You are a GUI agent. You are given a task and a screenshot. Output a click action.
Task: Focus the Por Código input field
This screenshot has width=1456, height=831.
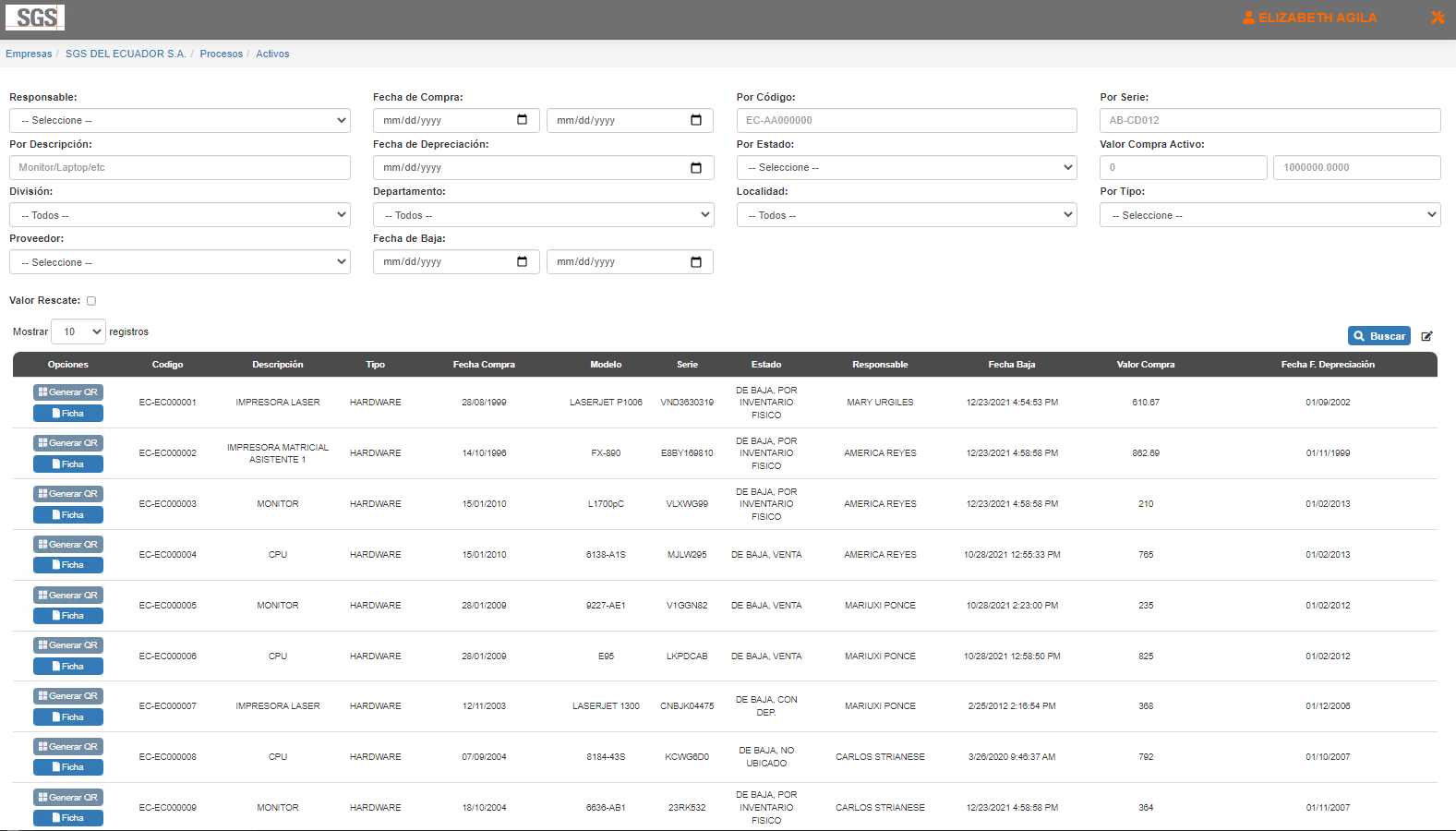[x=906, y=121]
